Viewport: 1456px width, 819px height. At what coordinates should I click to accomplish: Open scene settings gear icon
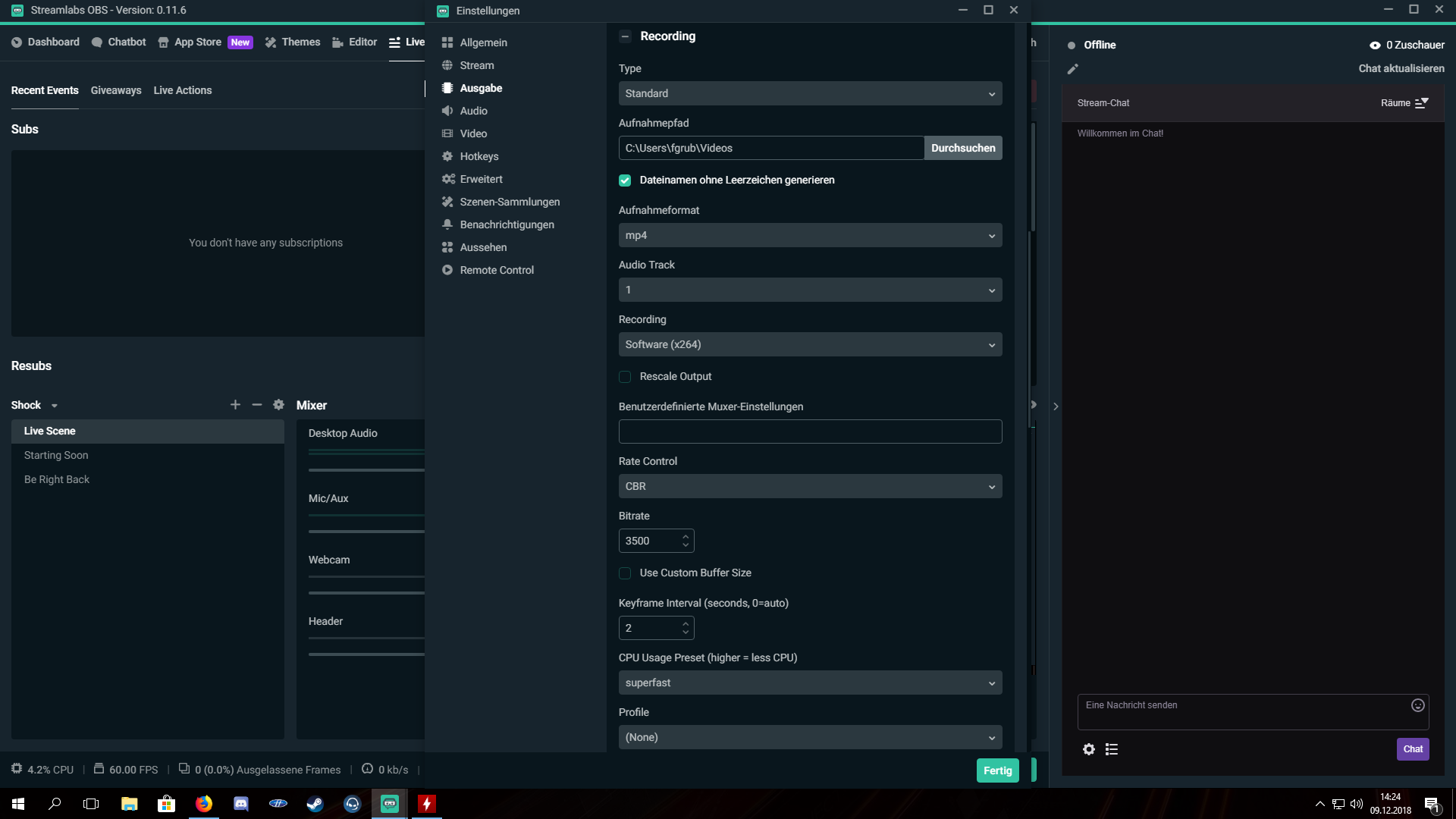pyautogui.click(x=278, y=405)
